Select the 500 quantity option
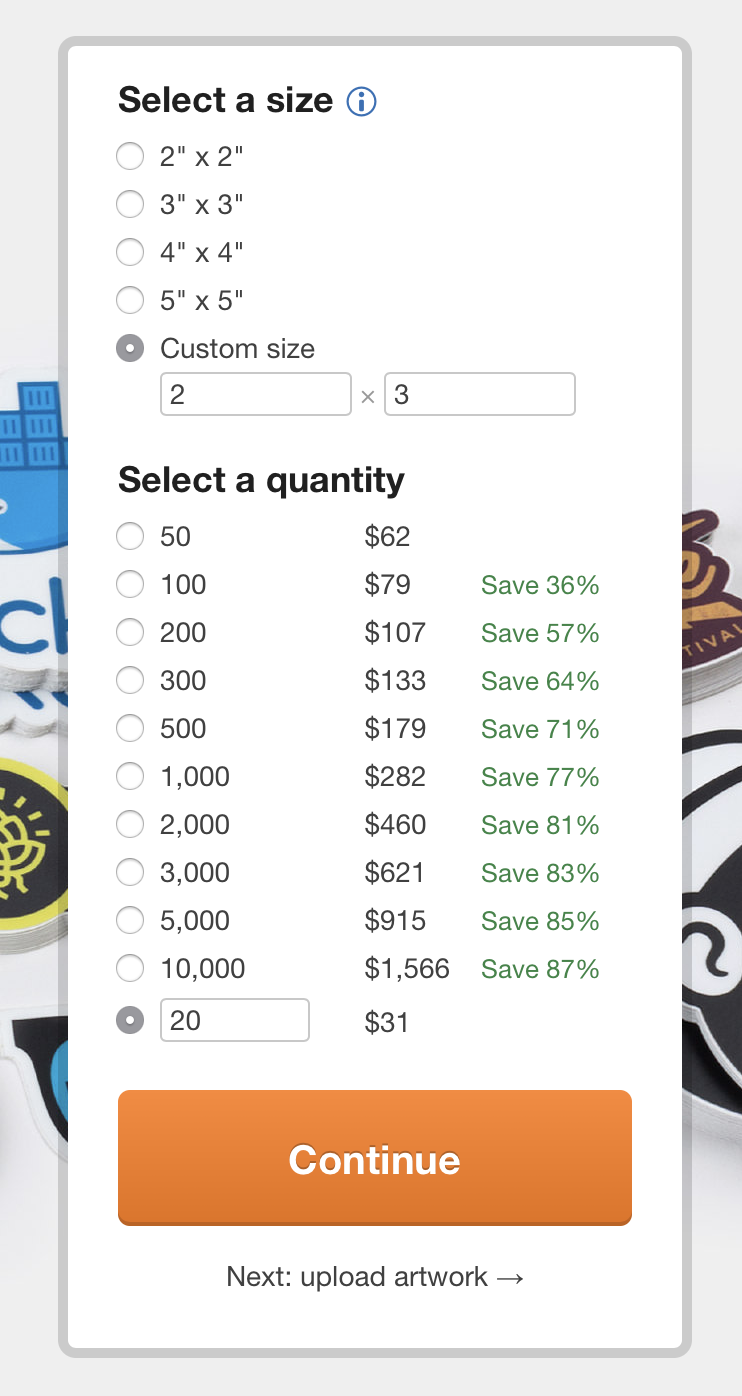Viewport: 742px width, 1396px height. [129, 728]
